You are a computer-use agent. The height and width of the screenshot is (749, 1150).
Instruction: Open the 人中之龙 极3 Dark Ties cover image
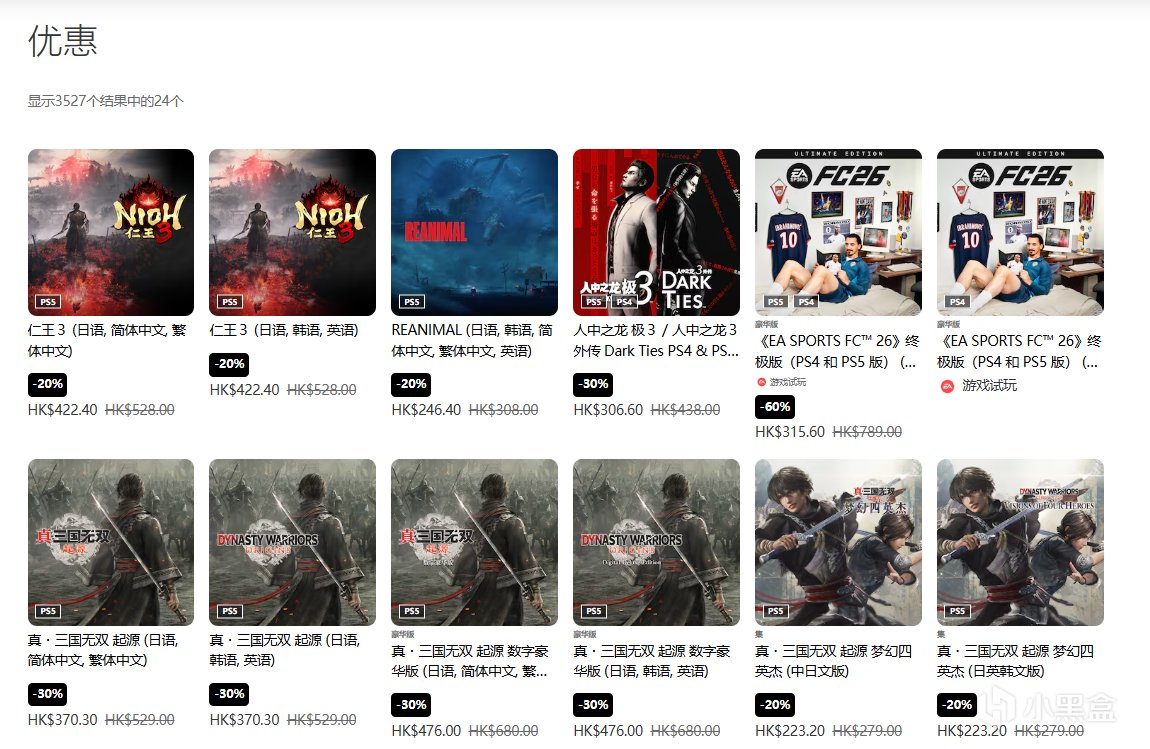tap(656, 233)
